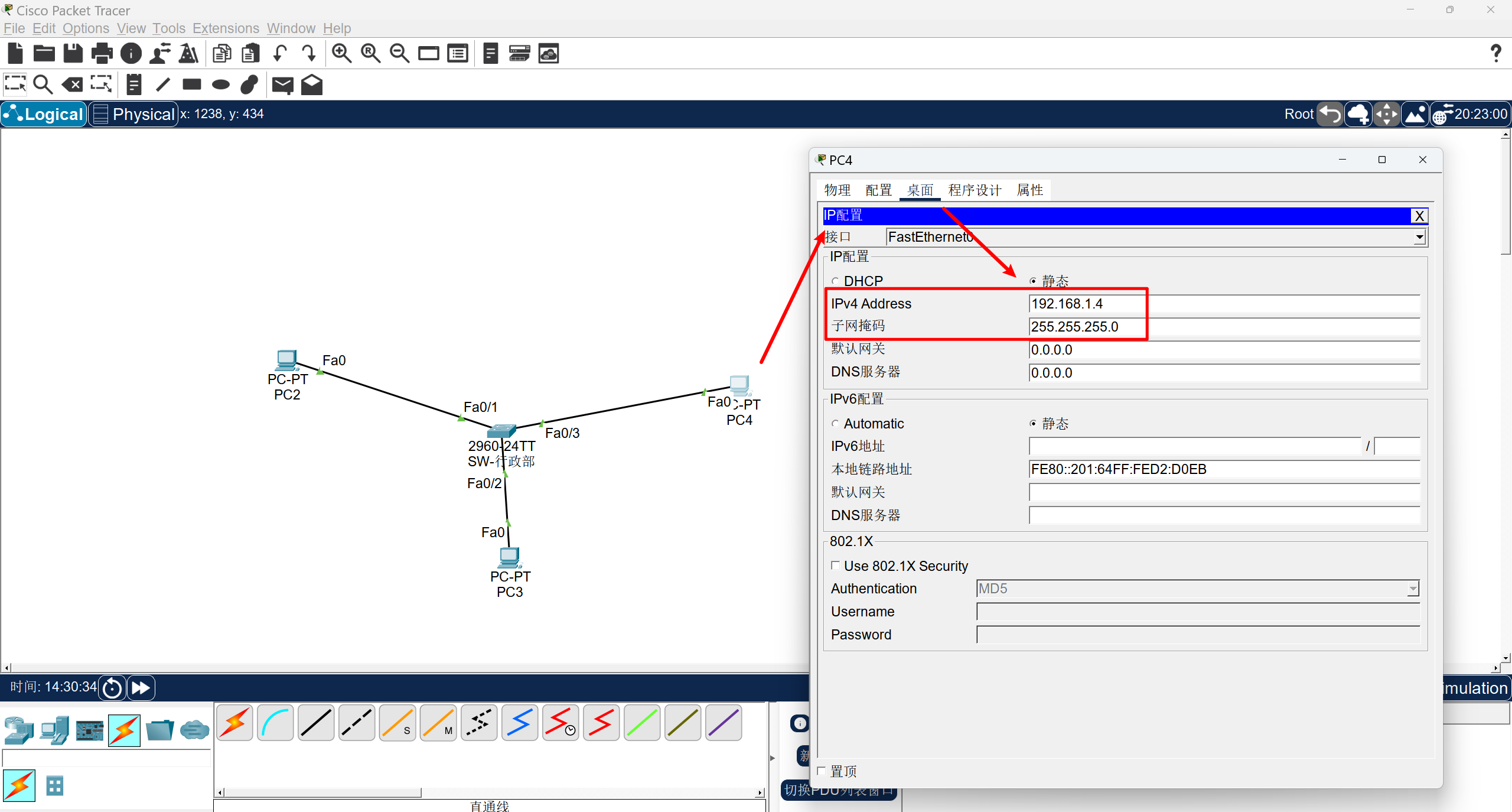Click the 子网掩码 subnet mask field
This screenshot has height=812, width=1512.
click(x=1224, y=327)
